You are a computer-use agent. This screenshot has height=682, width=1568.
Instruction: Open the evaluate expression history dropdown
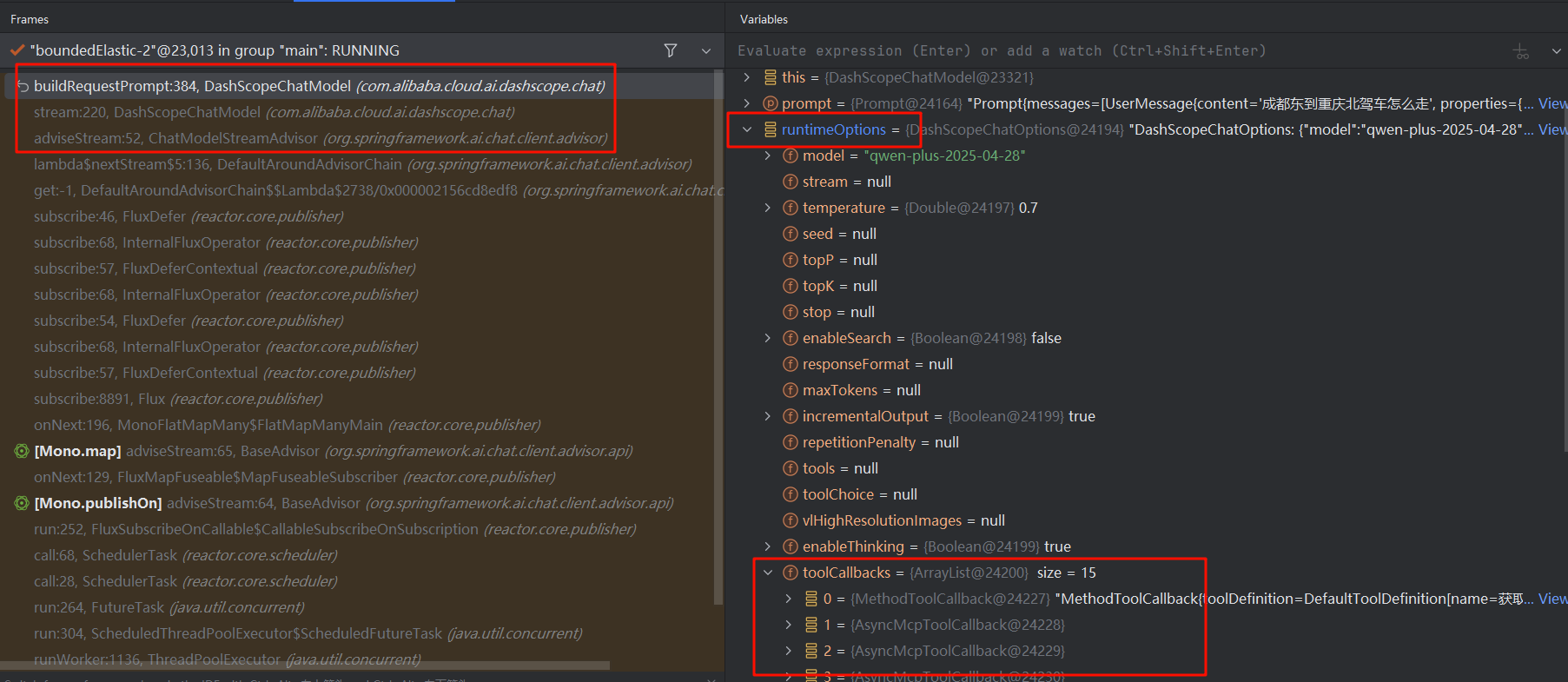1556,51
